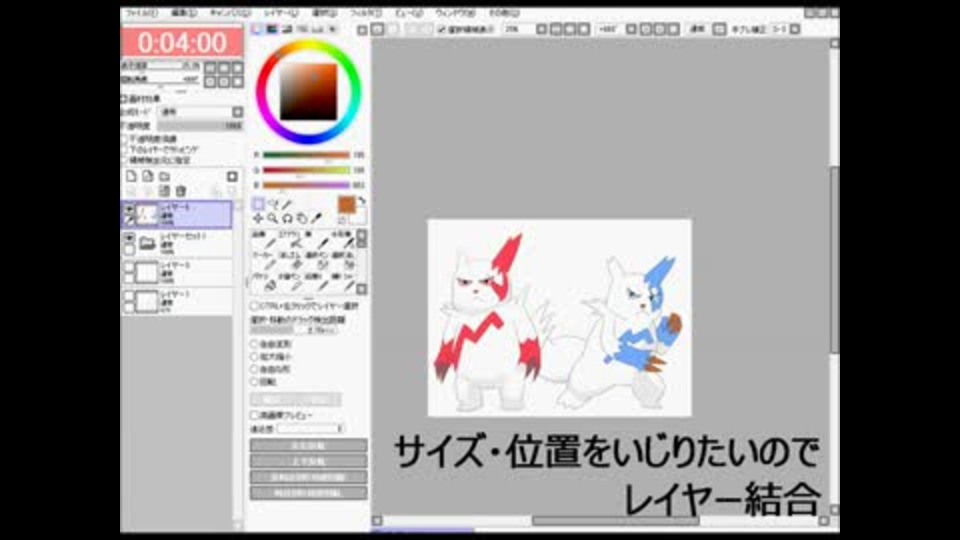Select the lasso selection tool

(273, 204)
